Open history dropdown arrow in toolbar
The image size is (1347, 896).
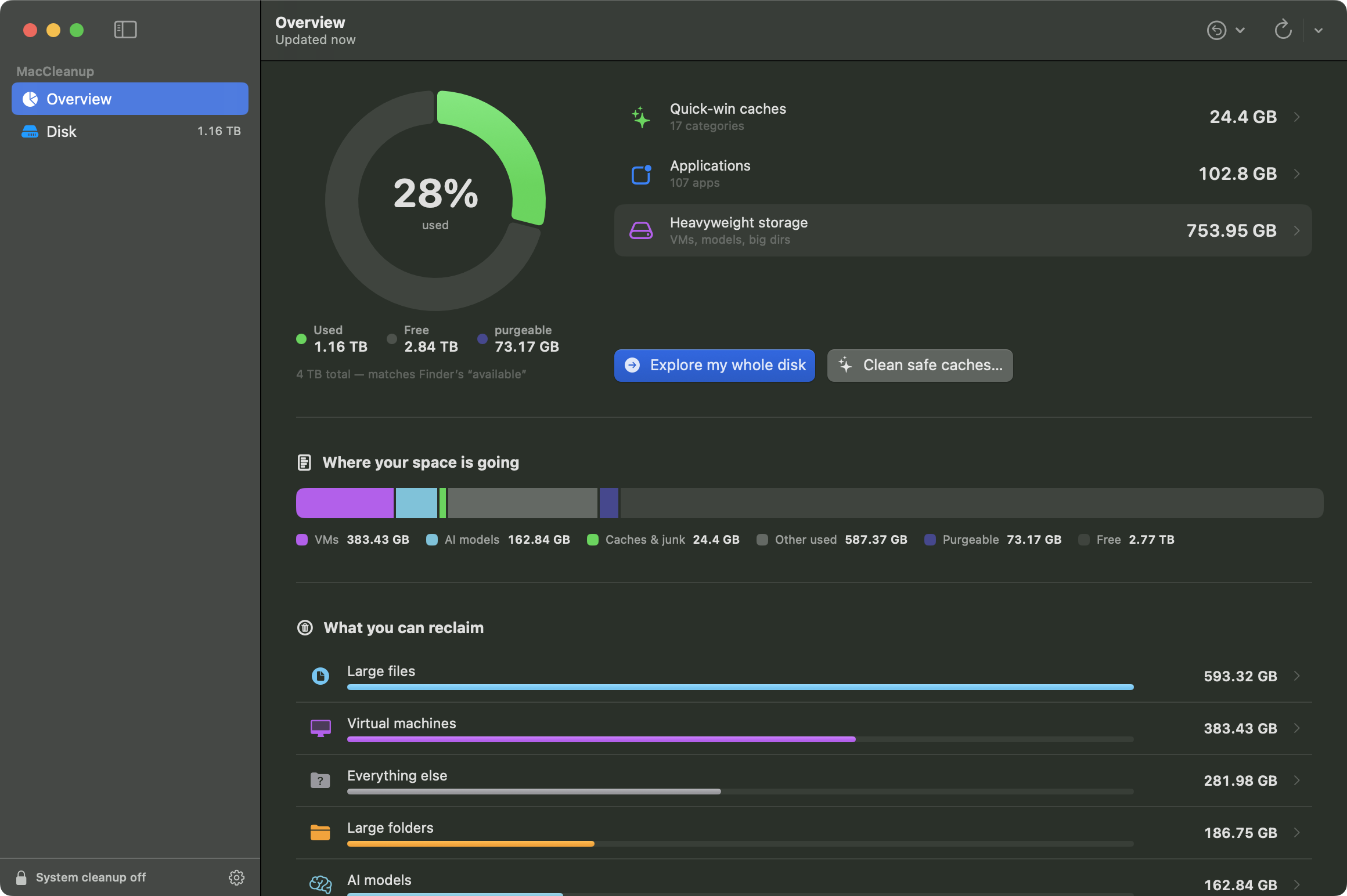click(1240, 30)
